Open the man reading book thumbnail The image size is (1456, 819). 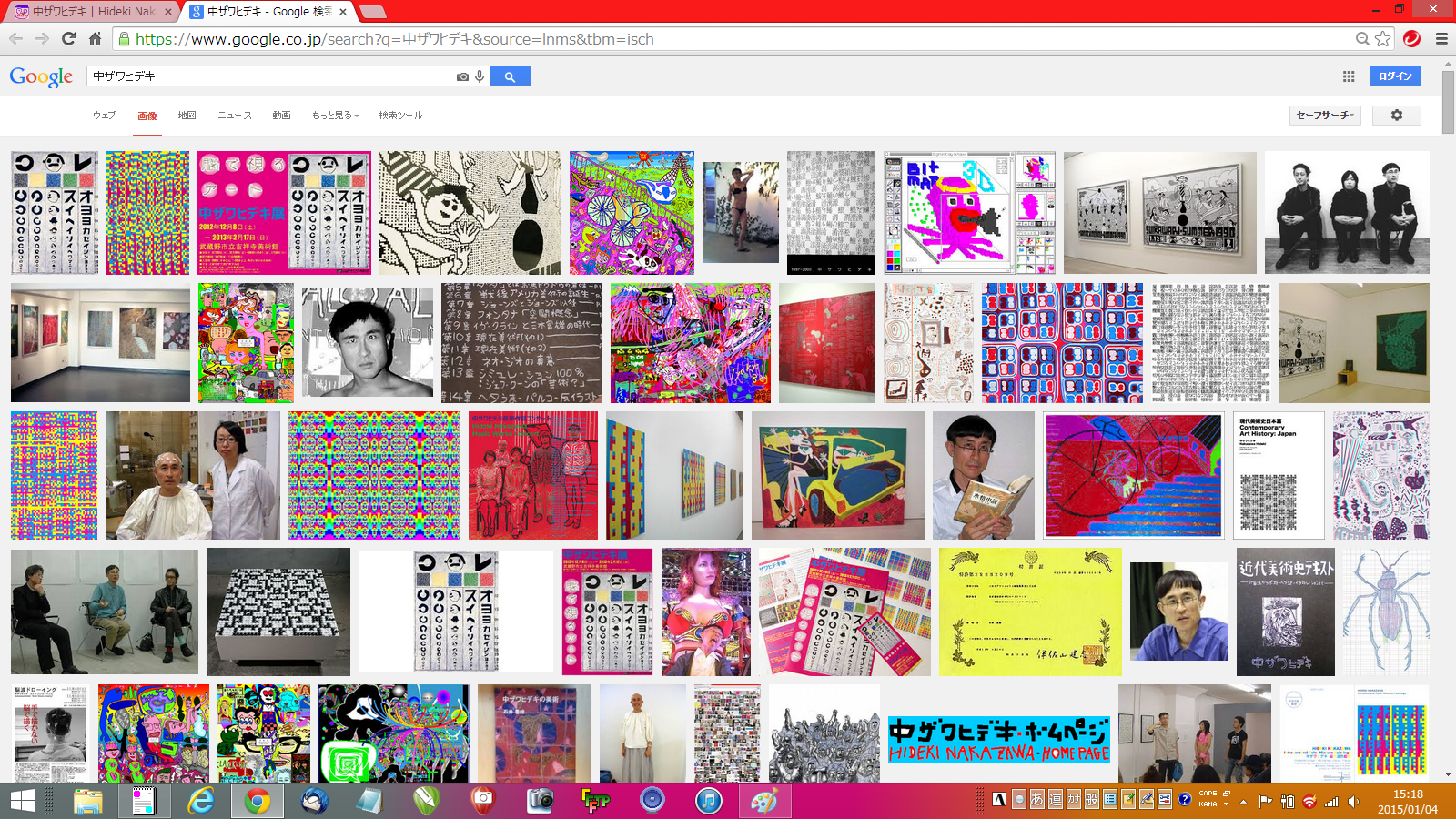coord(984,475)
